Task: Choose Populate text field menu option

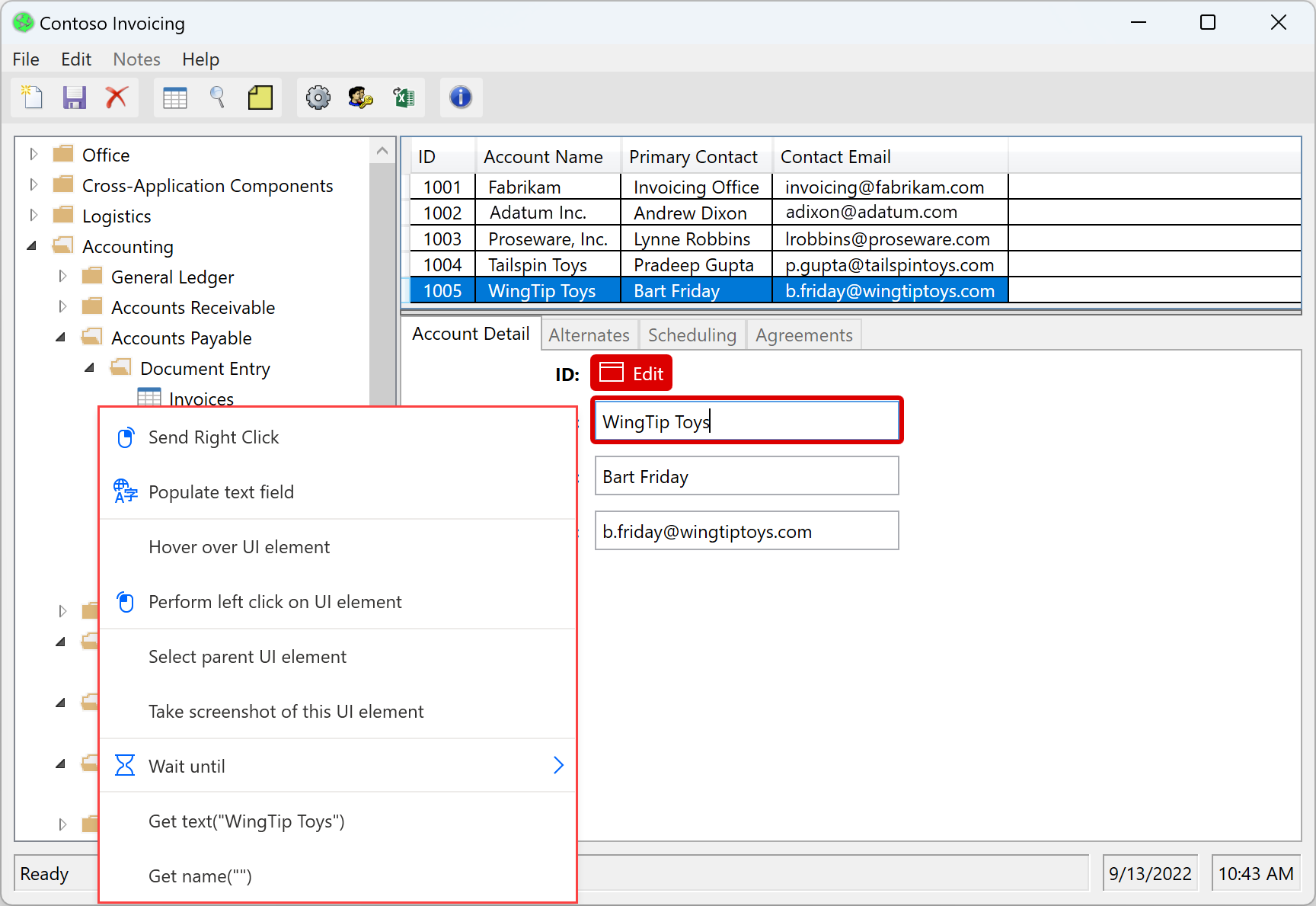Action: click(221, 492)
